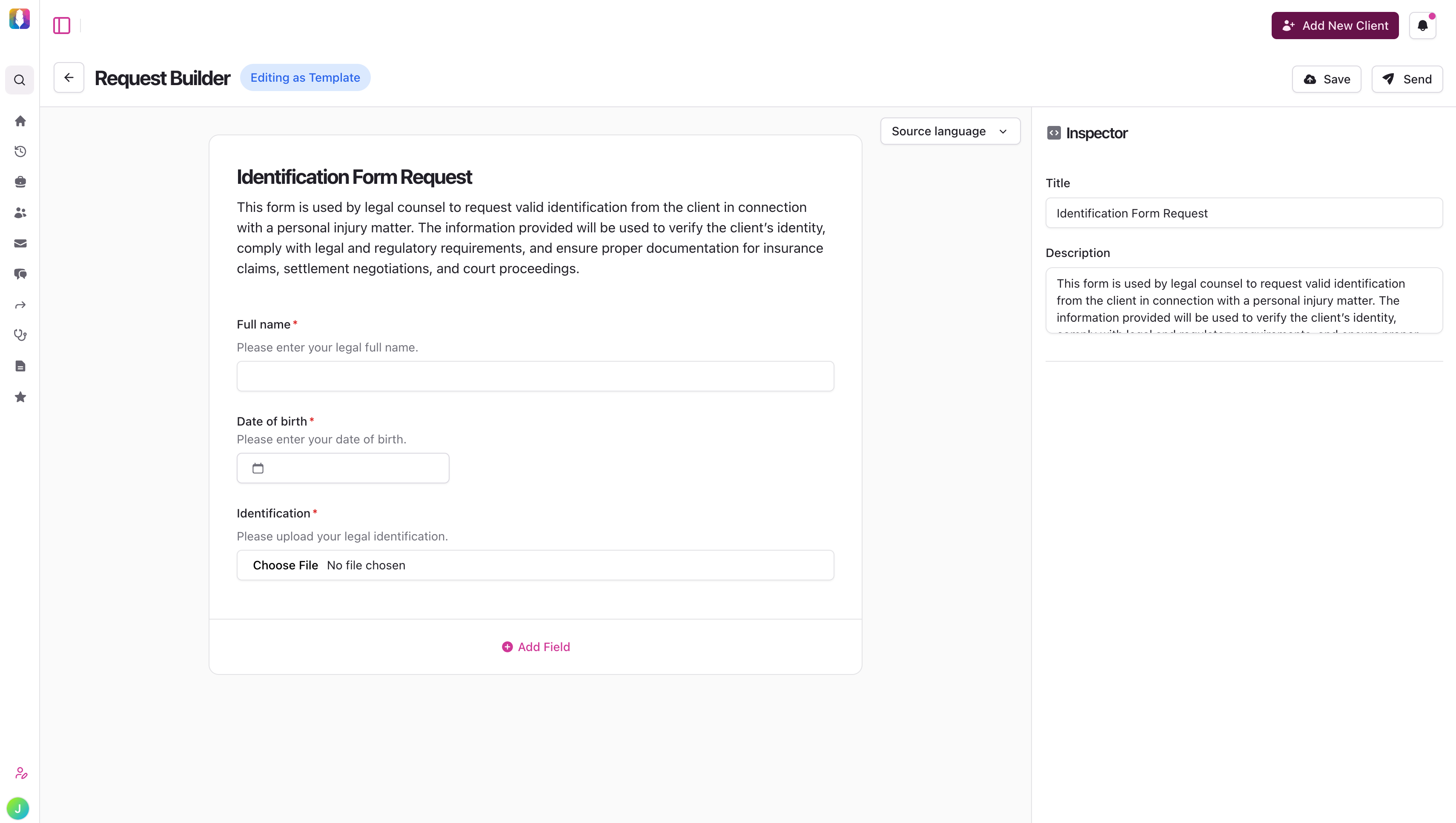
Task: Save the request template
Action: [1326, 79]
